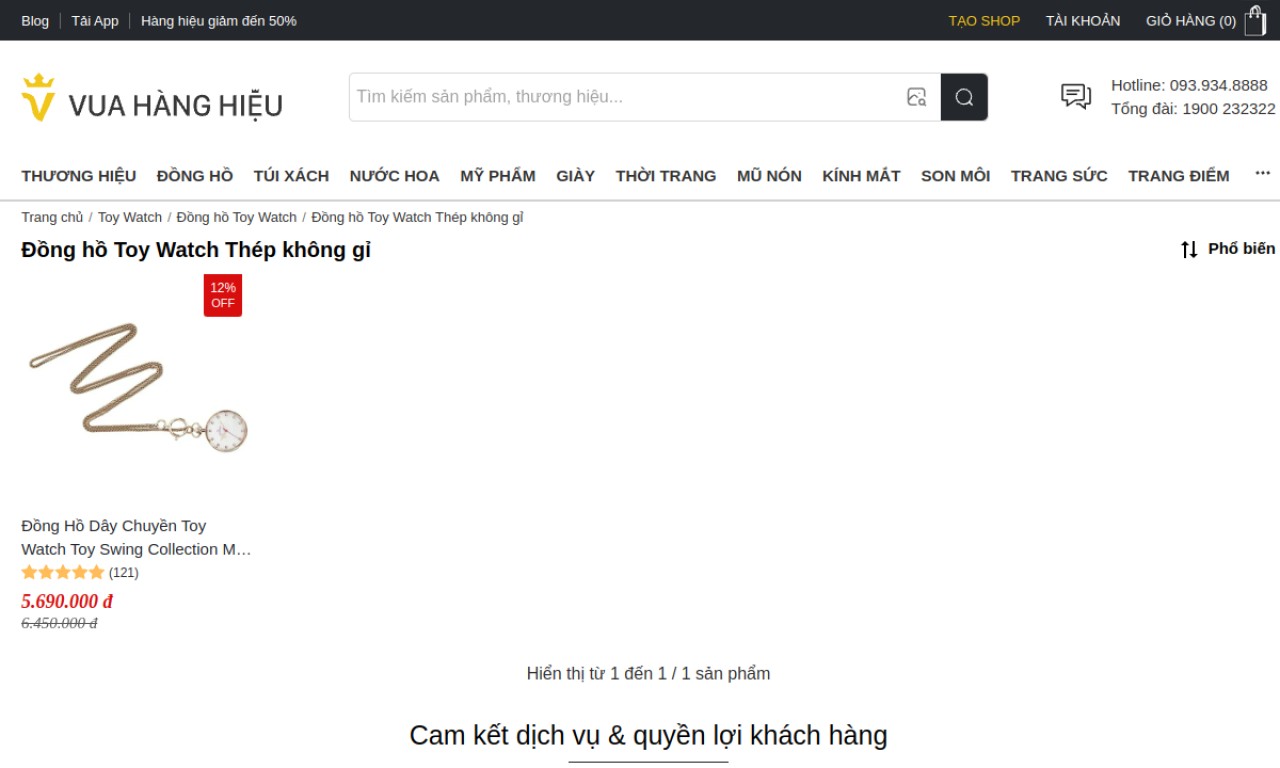Viewport: 1280px width, 768px height.
Task: Open SON MÔI category menu
Action: [955, 176]
